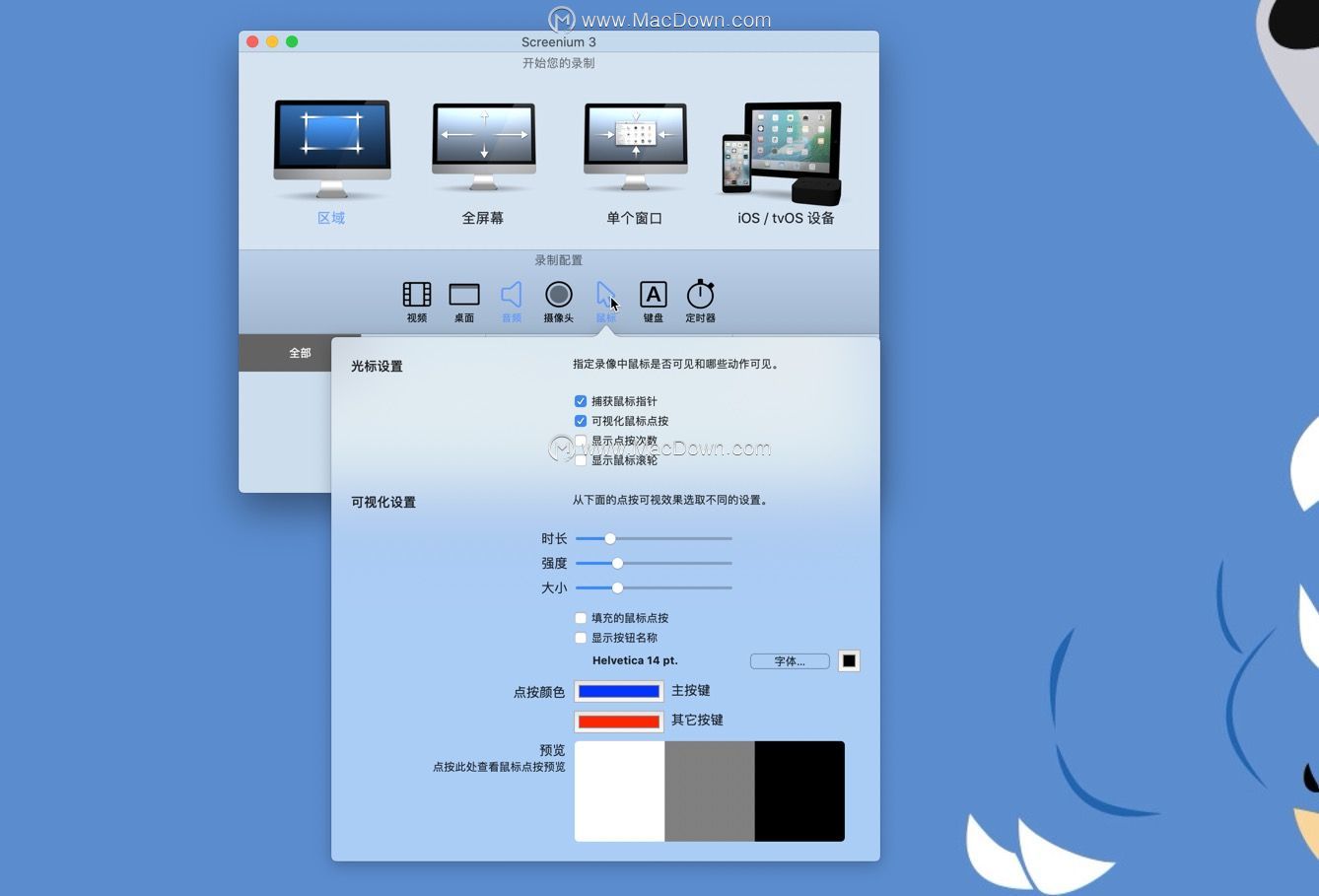The width and height of the screenshot is (1319, 896).
Task: Open the 音频 audio settings speaker icon
Action: click(x=511, y=294)
